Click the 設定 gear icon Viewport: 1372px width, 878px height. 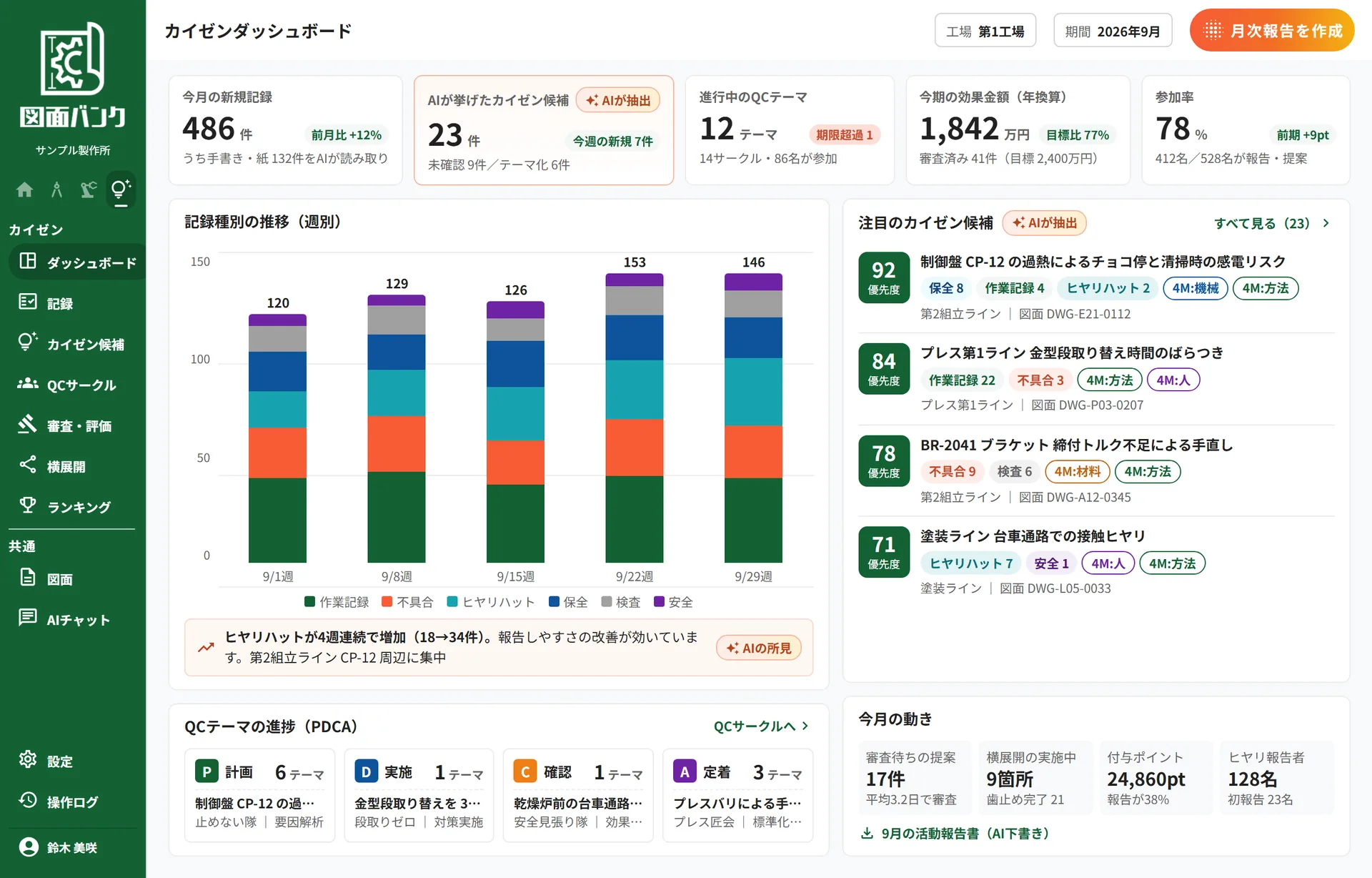click(28, 759)
